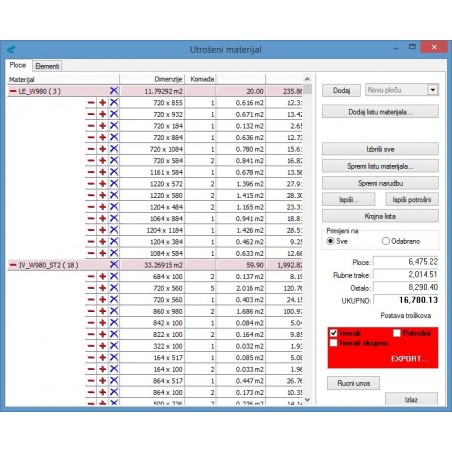Open the Novu ploču dropdown
The height and width of the screenshot is (452, 452).
pyautogui.click(x=433, y=90)
